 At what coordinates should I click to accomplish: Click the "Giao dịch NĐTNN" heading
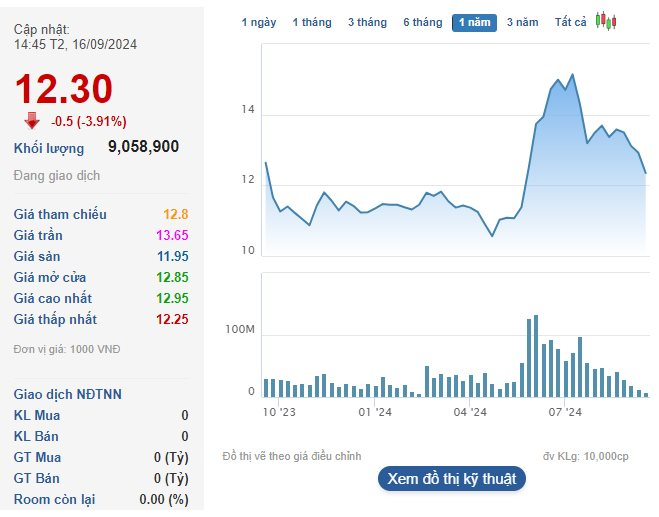[68, 394]
